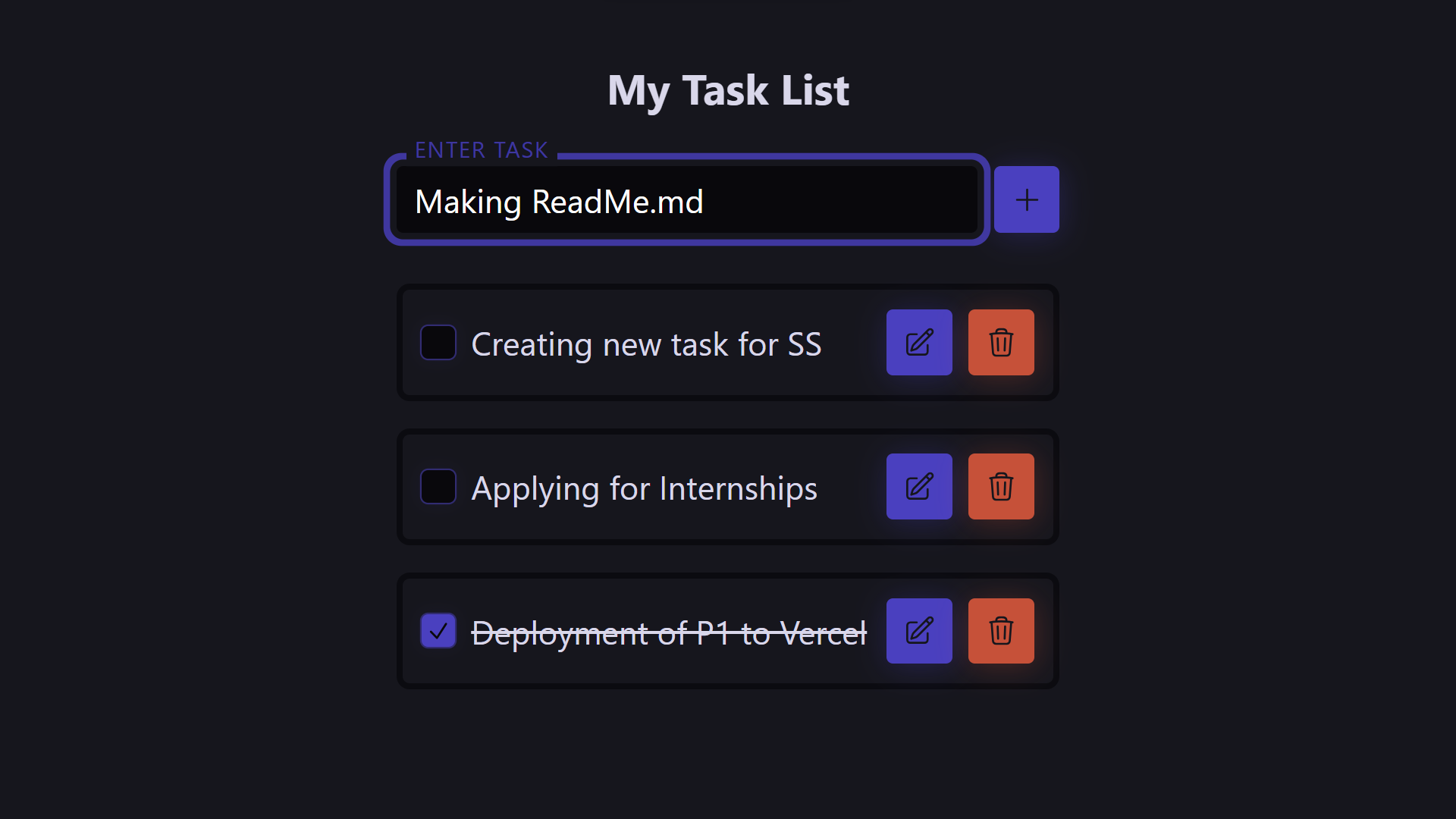Check off 'Creating new task for SS'

[438, 342]
